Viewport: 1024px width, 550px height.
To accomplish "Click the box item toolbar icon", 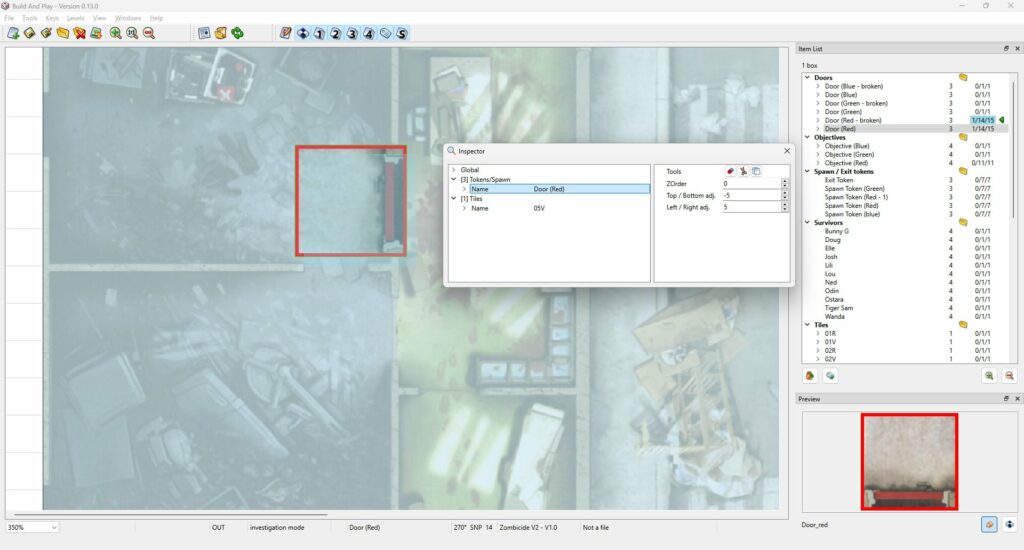I will click(221, 33).
